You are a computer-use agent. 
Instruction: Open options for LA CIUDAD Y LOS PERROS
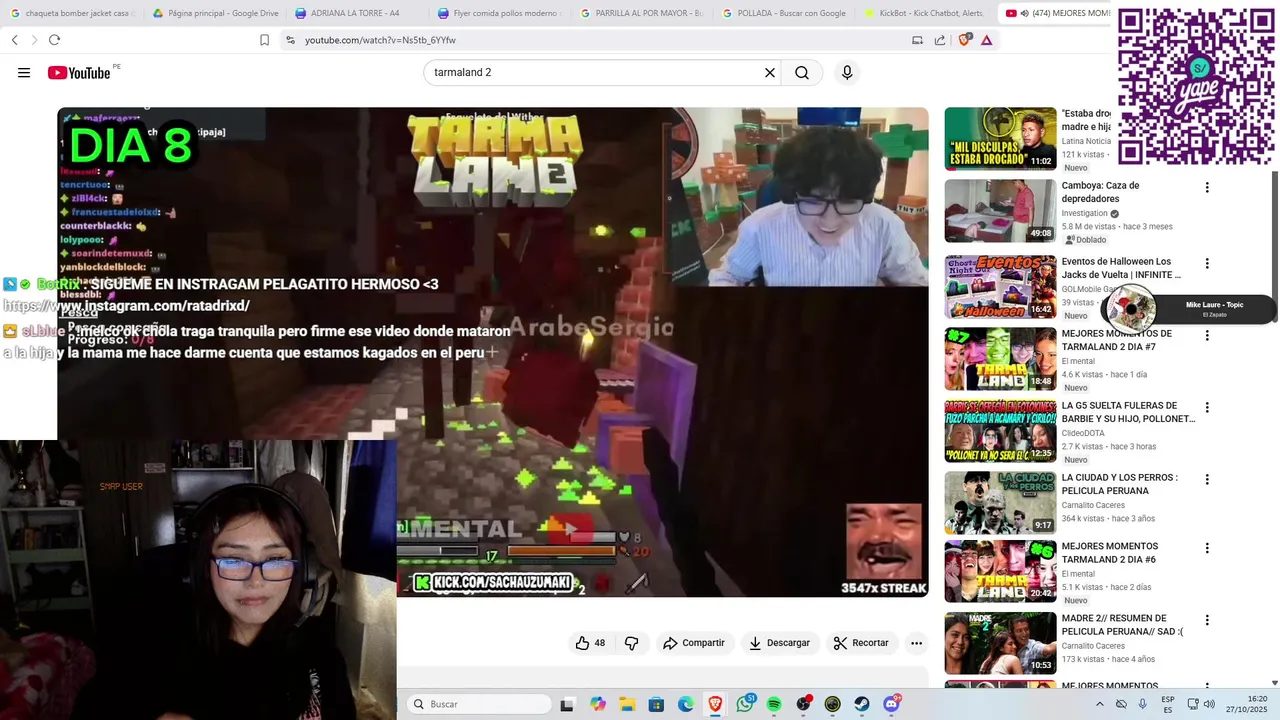[1207, 480]
